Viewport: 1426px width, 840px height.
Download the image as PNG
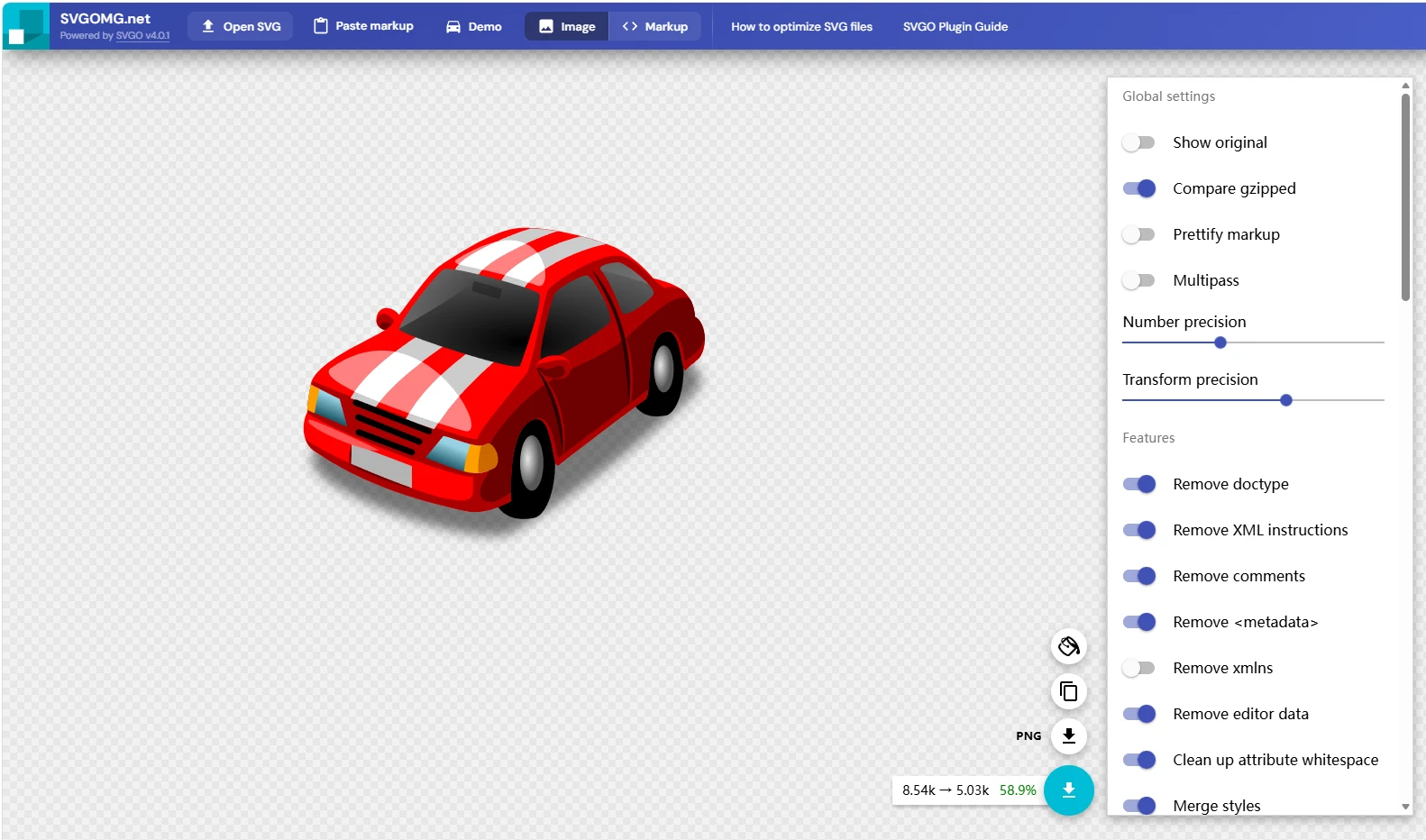tap(1069, 736)
